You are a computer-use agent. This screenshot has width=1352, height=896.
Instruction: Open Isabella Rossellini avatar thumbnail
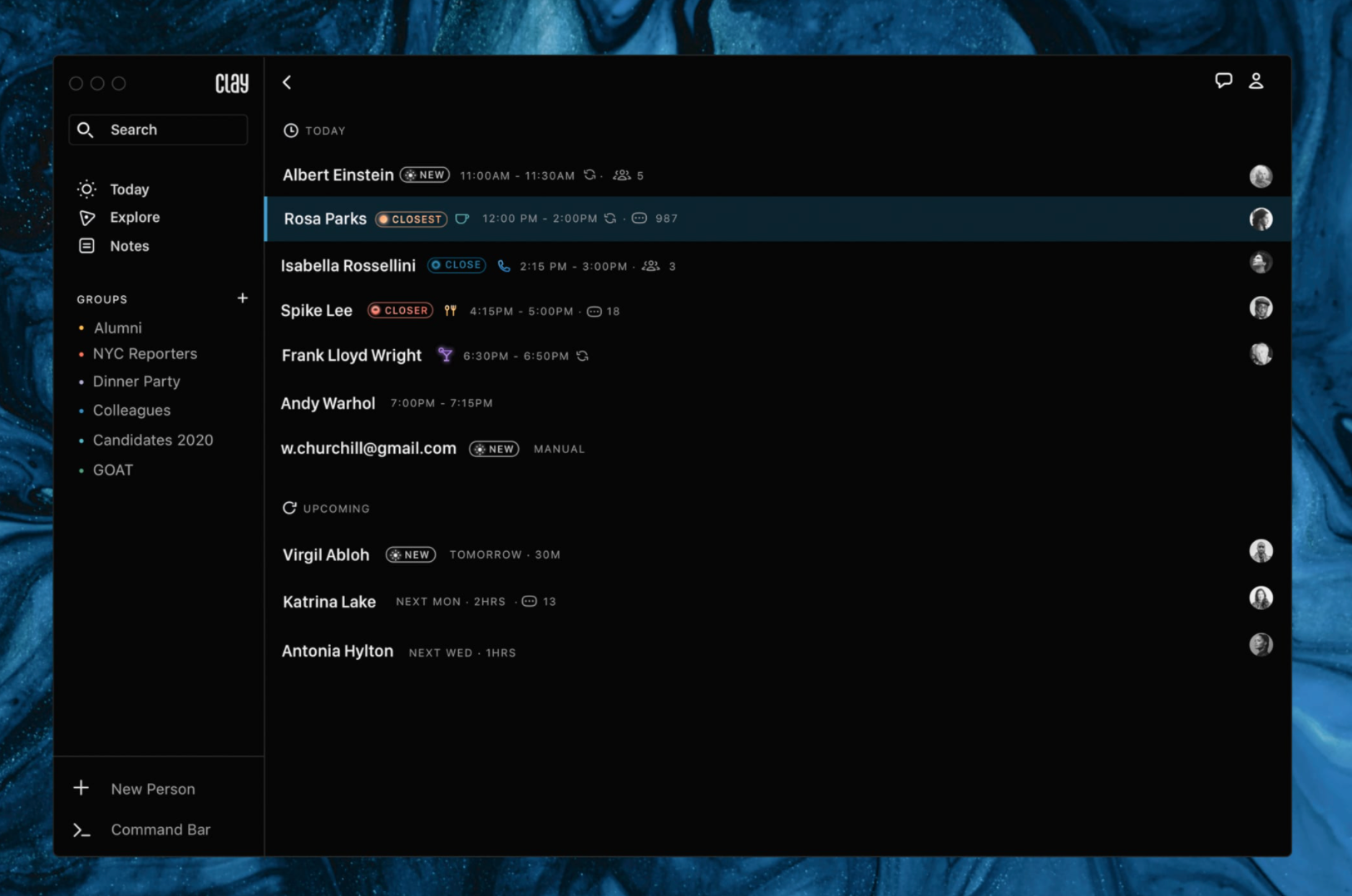(x=1261, y=263)
